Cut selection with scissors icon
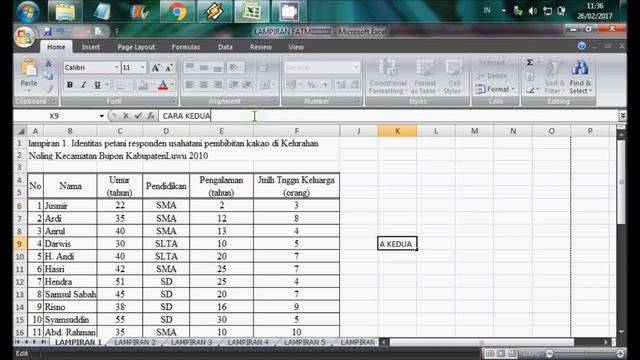Image resolution: width=640 pixels, height=360 pixels. (x=49, y=63)
